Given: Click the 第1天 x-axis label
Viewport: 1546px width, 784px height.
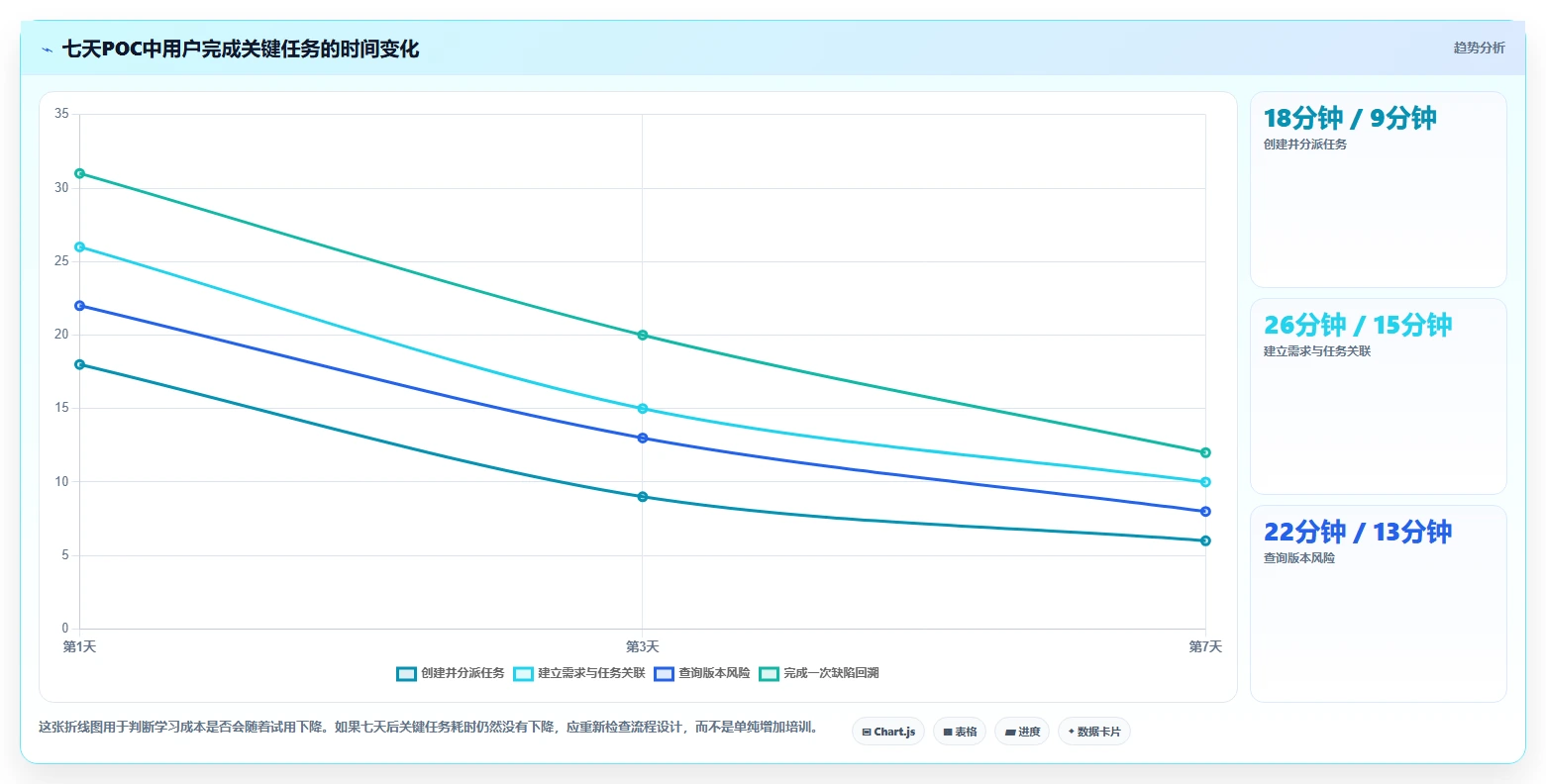Looking at the screenshot, I should 79,647.
